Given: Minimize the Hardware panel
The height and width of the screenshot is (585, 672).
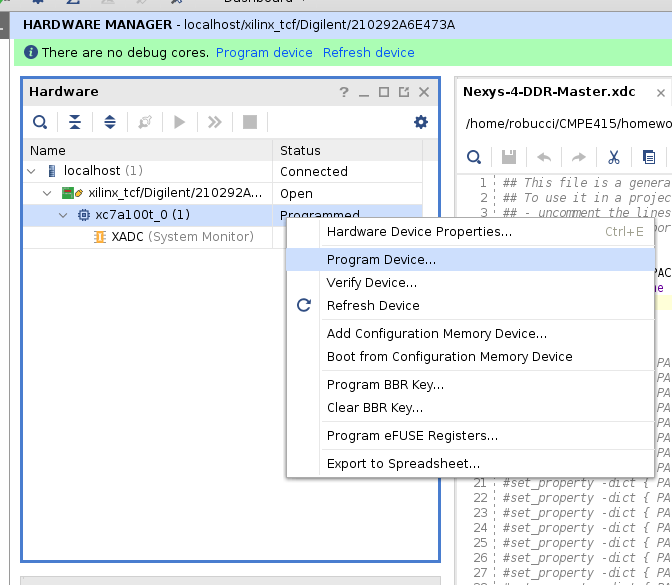Looking at the screenshot, I should [x=364, y=93].
